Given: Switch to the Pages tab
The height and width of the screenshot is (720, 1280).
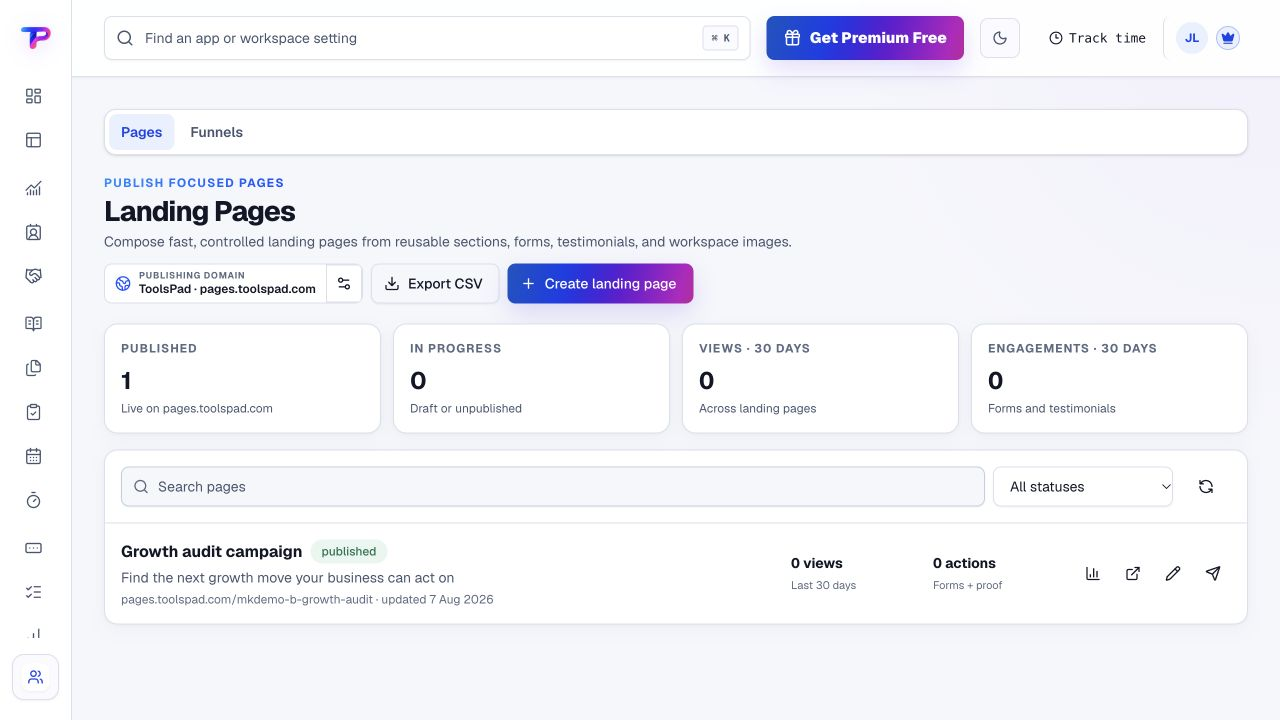Looking at the screenshot, I should [x=142, y=132].
